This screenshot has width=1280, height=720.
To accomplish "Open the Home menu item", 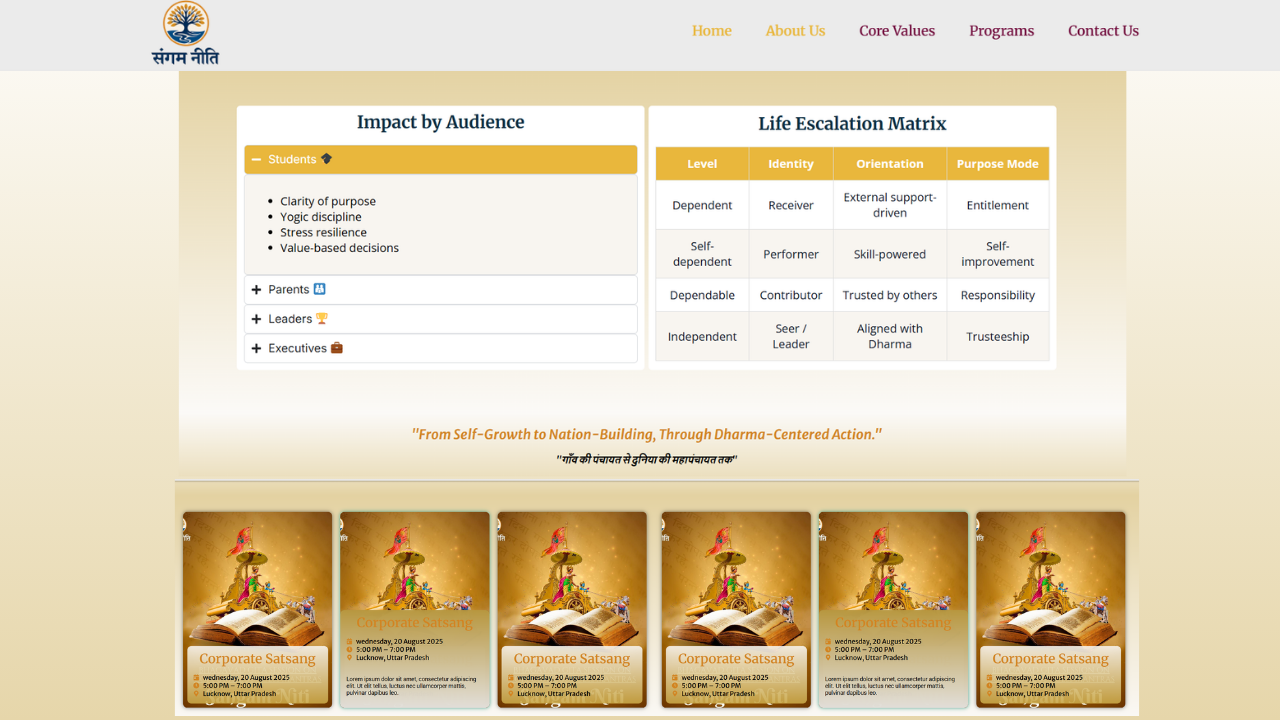I will pyautogui.click(x=712, y=31).
